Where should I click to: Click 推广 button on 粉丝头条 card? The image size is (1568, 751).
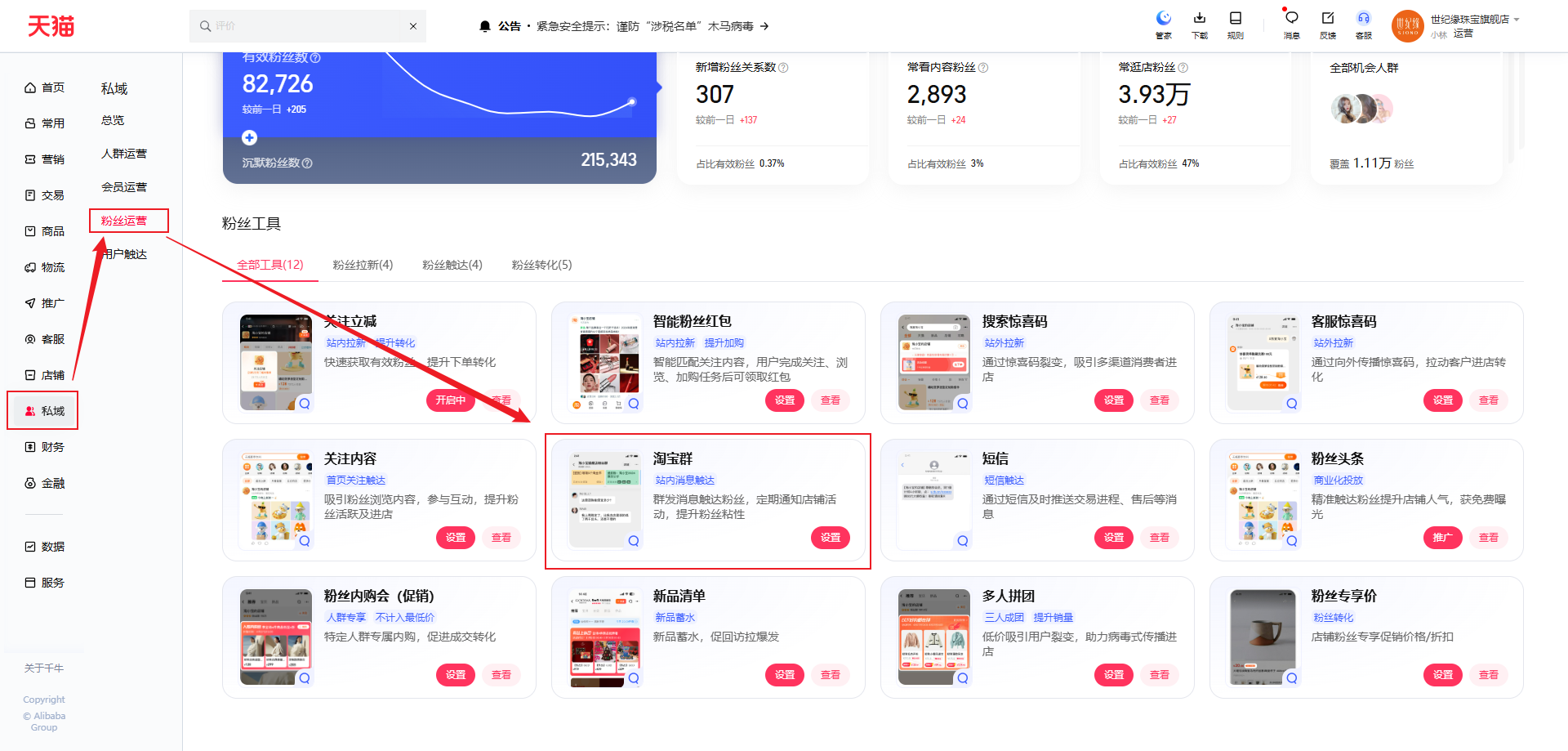1442,538
